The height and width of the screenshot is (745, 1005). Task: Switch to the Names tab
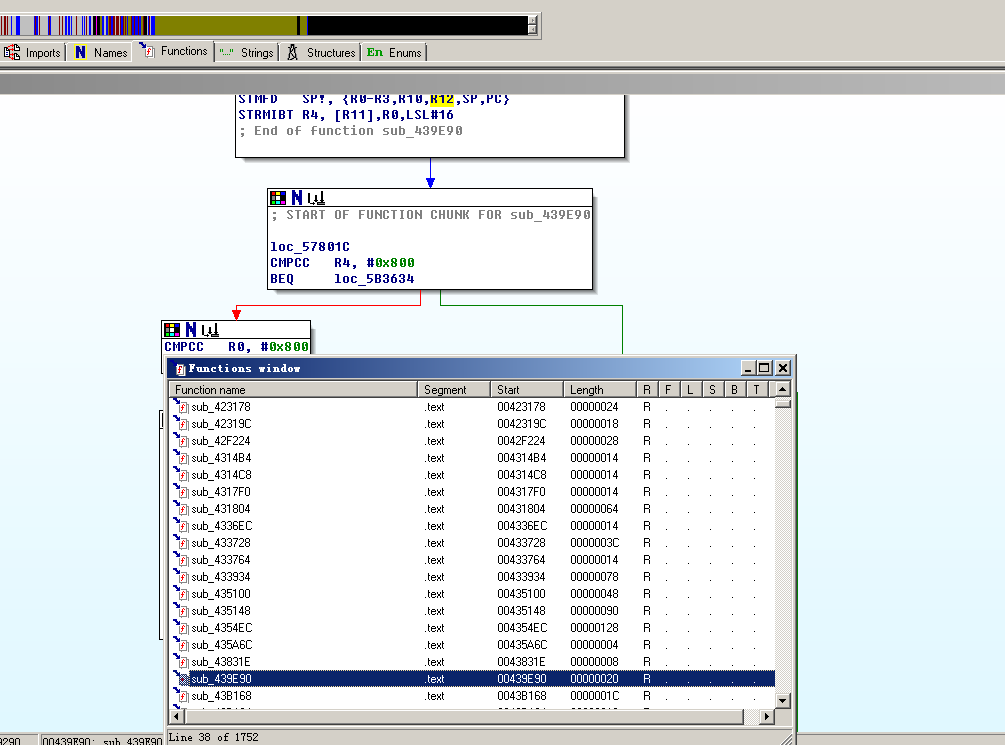point(100,52)
